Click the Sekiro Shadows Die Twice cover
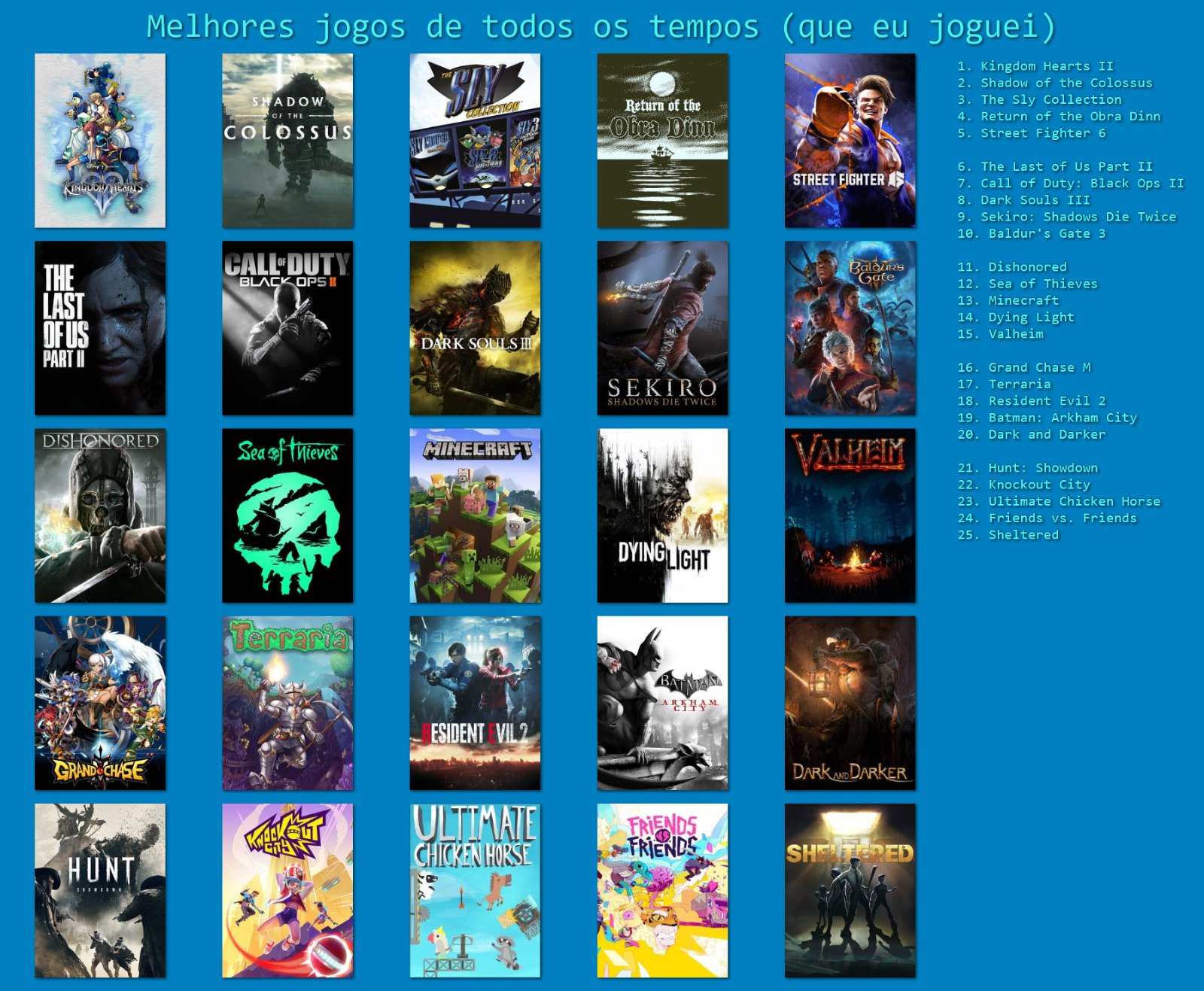 coord(662,328)
